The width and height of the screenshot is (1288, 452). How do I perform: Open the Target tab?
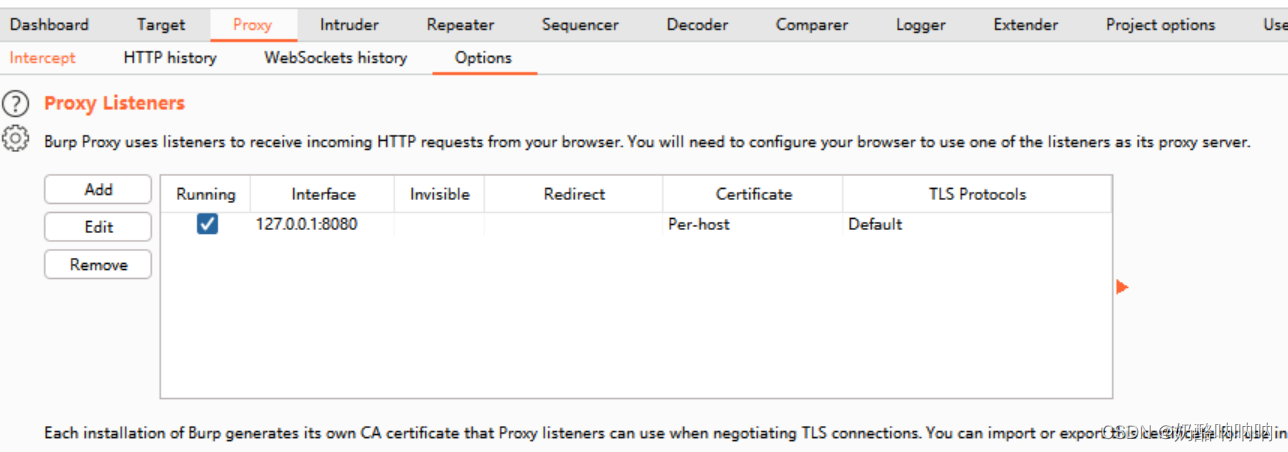(x=161, y=25)
